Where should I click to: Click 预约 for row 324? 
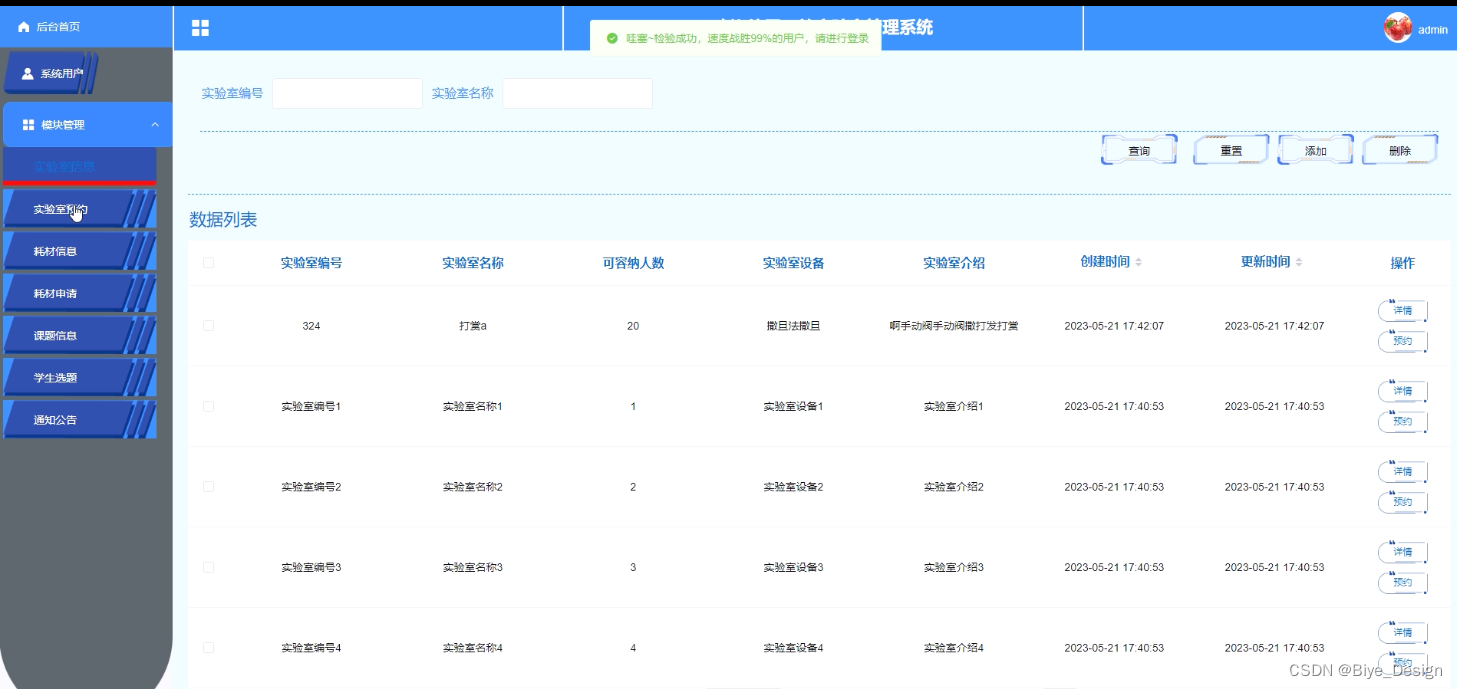pyautogui.click(x=1403, y=342)
